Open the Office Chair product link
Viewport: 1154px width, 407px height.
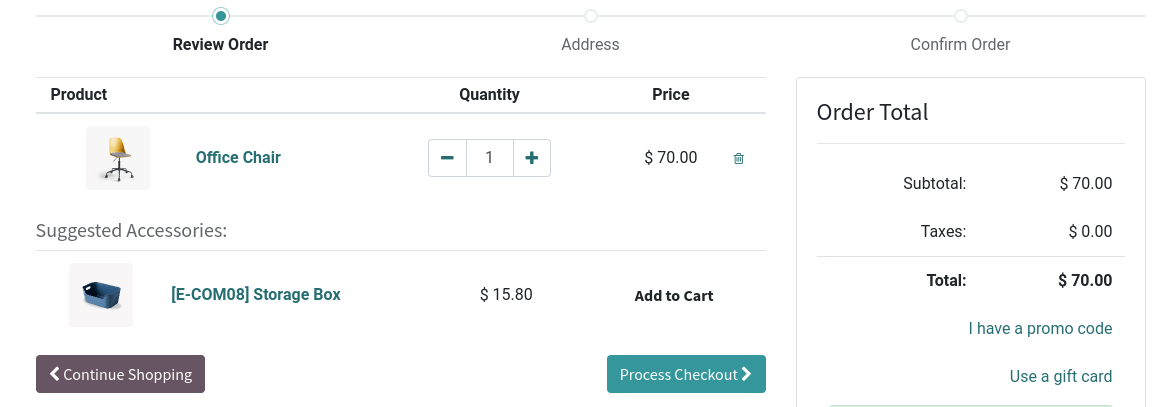[x=238, y=158]
